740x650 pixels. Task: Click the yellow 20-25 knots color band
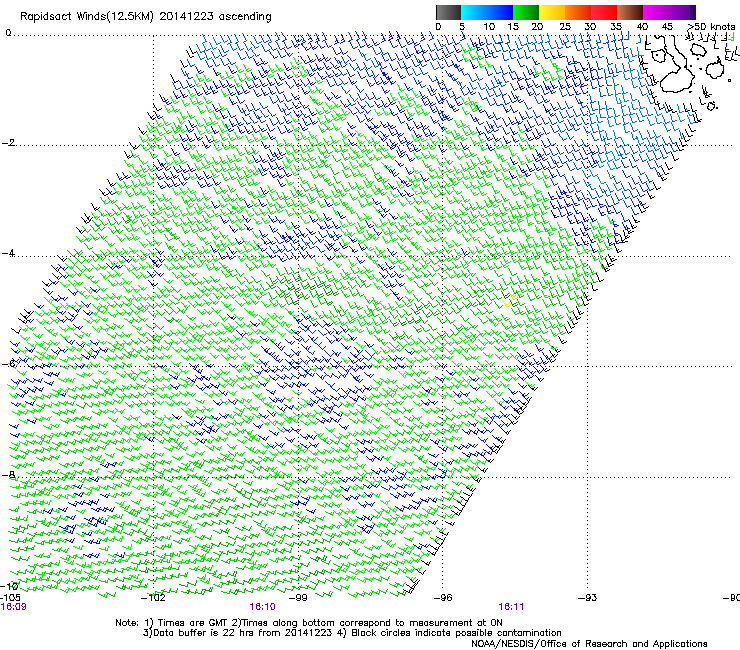(x=552, y=12)
